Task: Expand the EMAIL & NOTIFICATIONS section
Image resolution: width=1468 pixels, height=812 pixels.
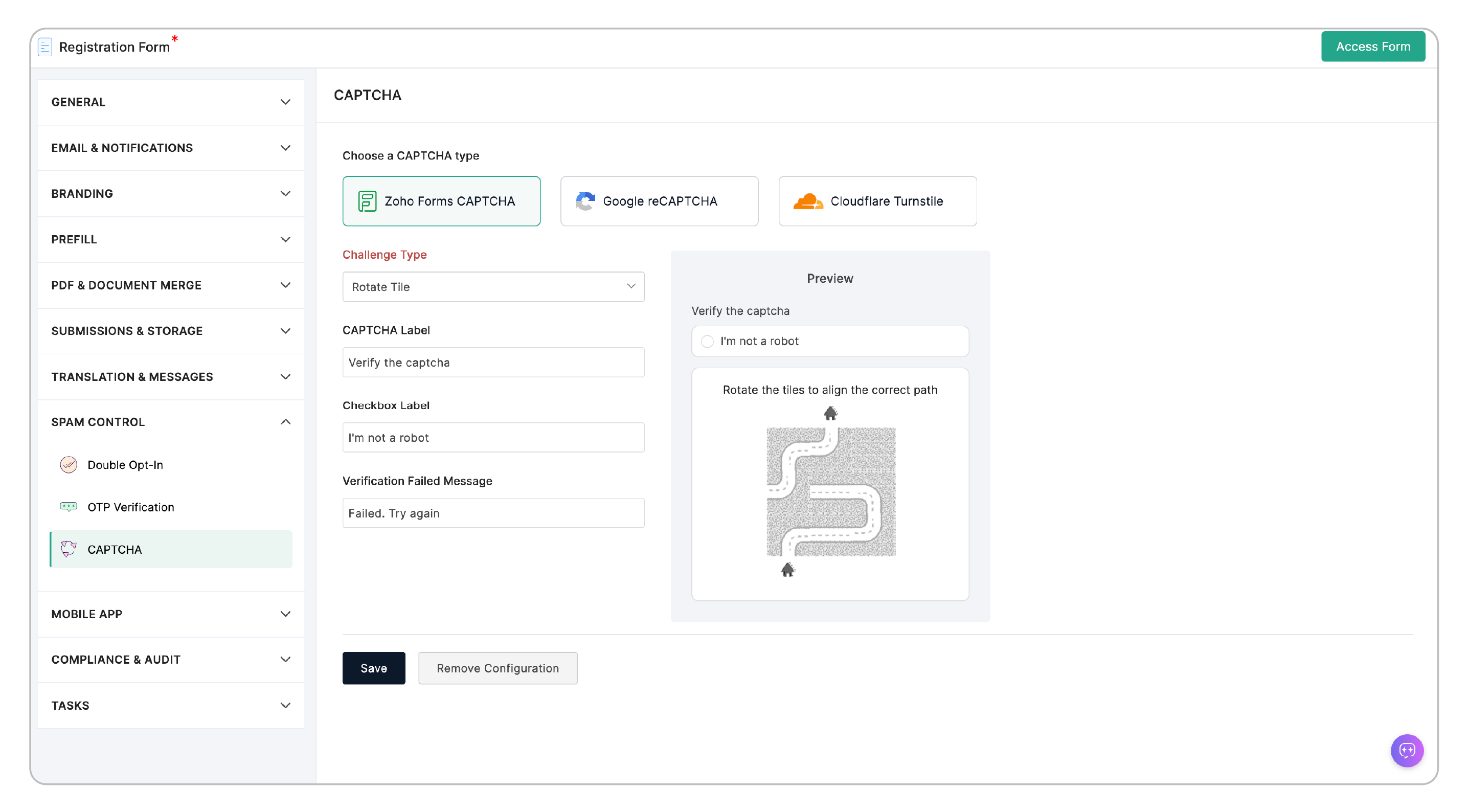Action: (171, 148)
